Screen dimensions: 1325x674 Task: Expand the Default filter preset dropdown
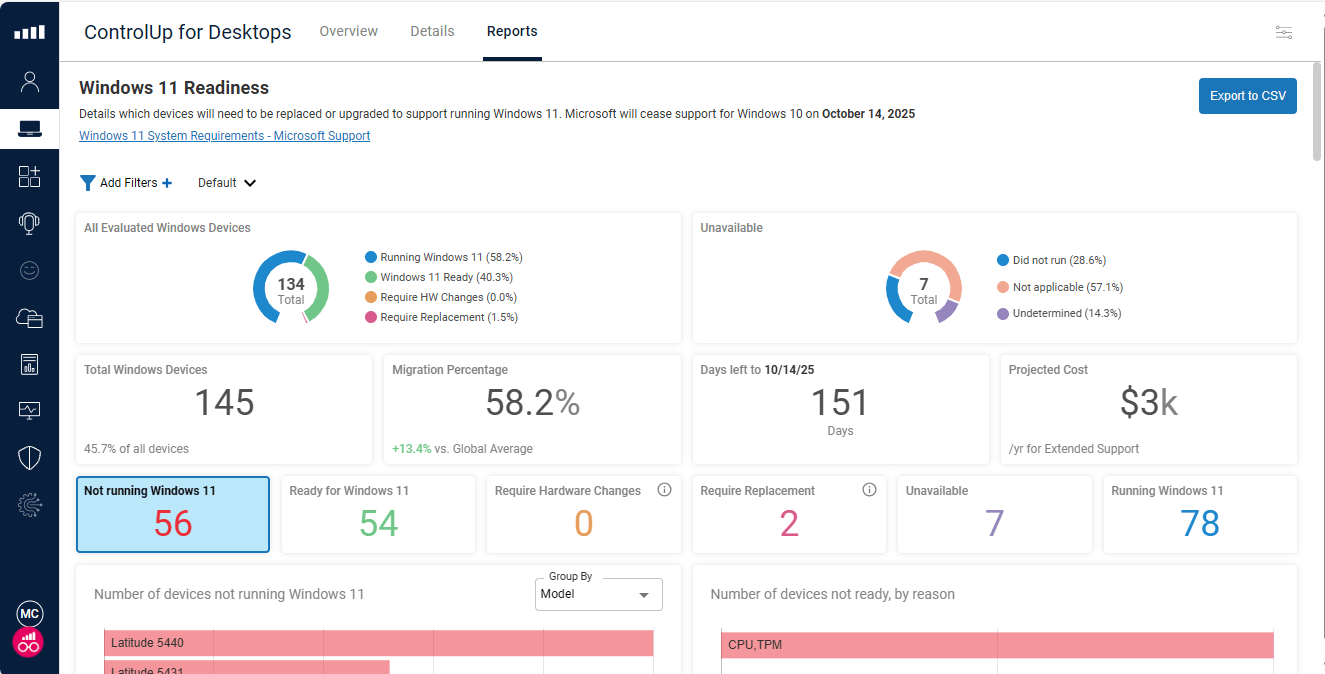click(227, 183)
